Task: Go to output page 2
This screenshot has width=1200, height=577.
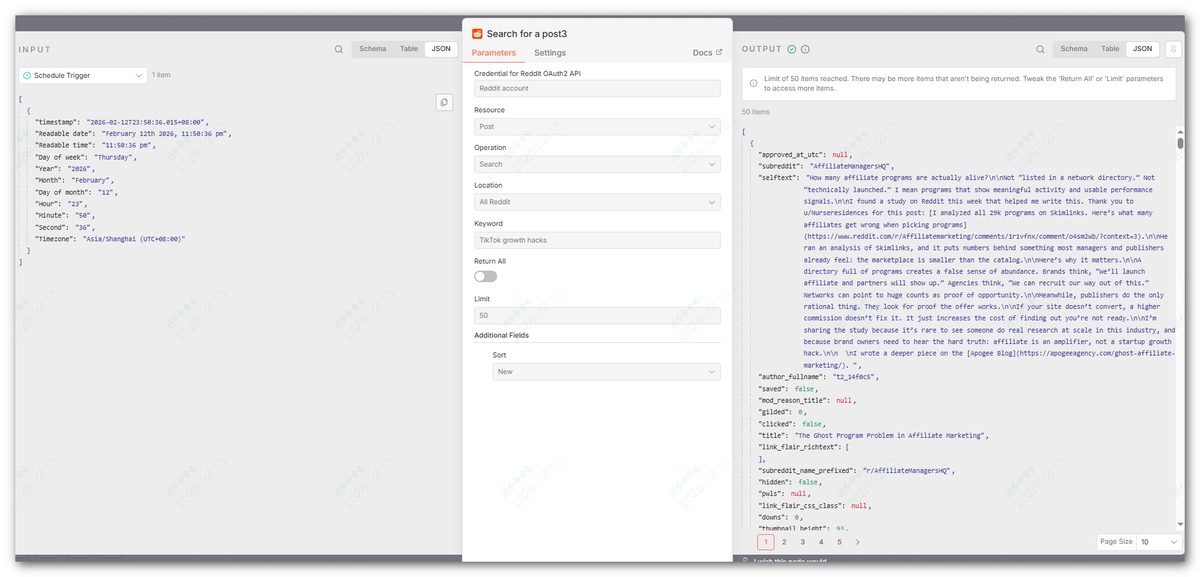Action: pos(784,542)
